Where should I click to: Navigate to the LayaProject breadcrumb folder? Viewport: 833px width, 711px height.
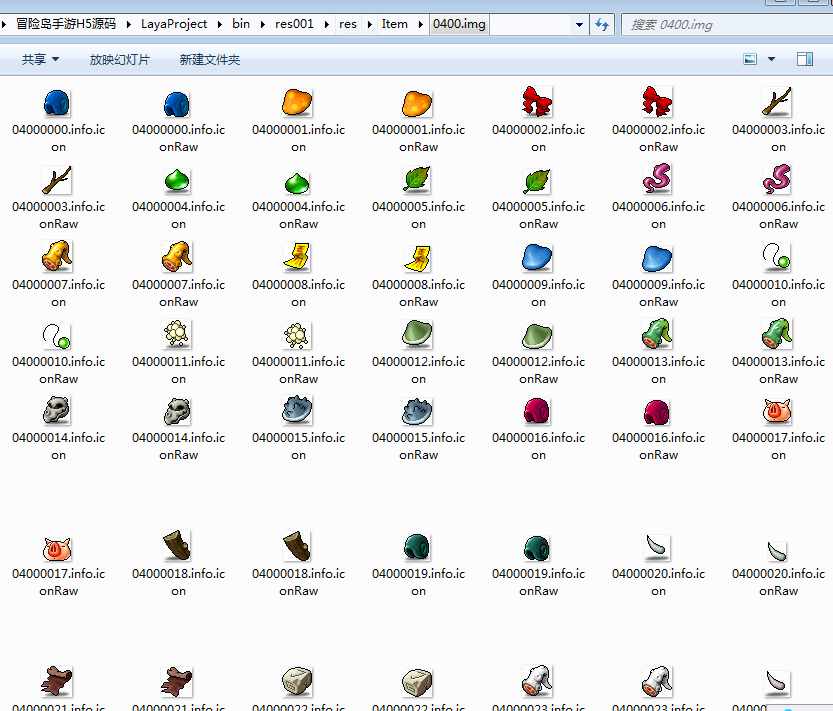[174, 24]
